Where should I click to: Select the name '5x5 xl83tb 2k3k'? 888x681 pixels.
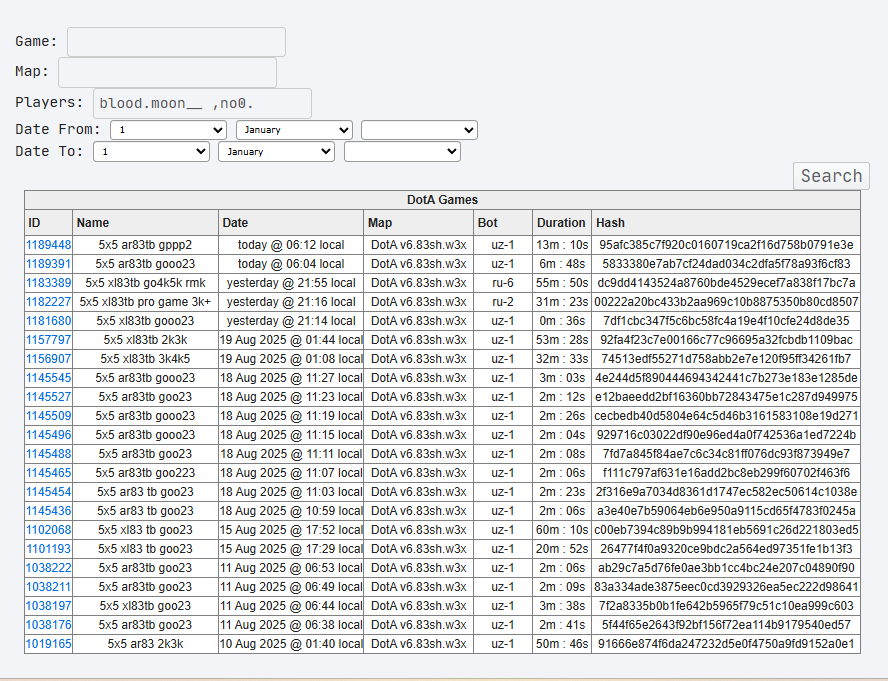click(x=146, y=340)
